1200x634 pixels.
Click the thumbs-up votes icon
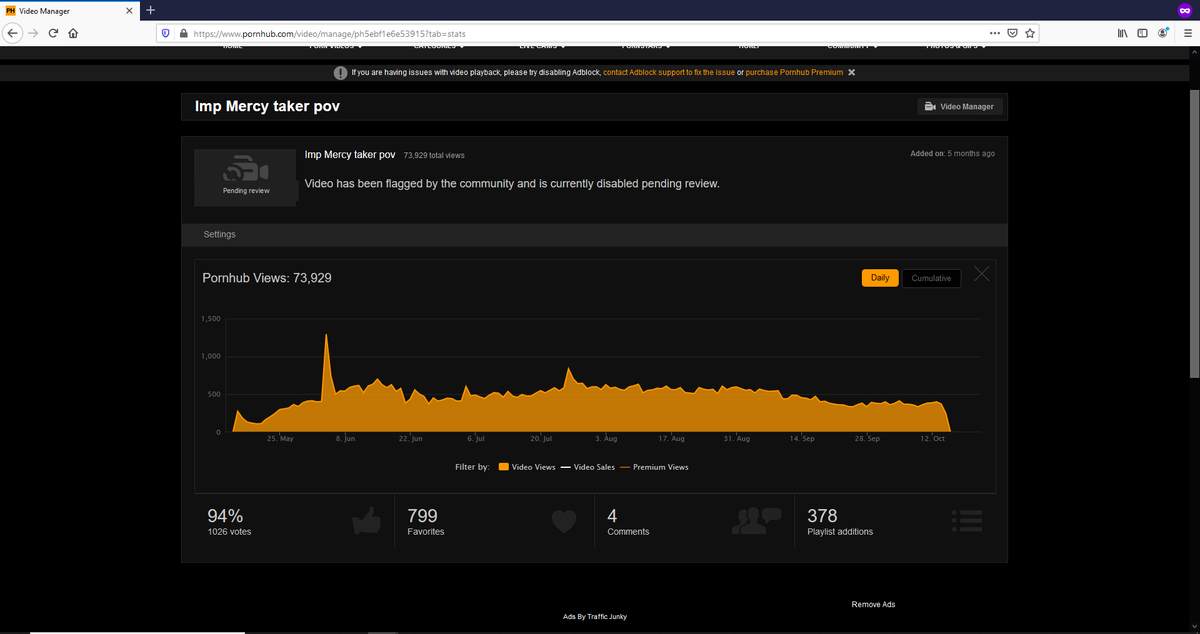click(x=368, y=521)
